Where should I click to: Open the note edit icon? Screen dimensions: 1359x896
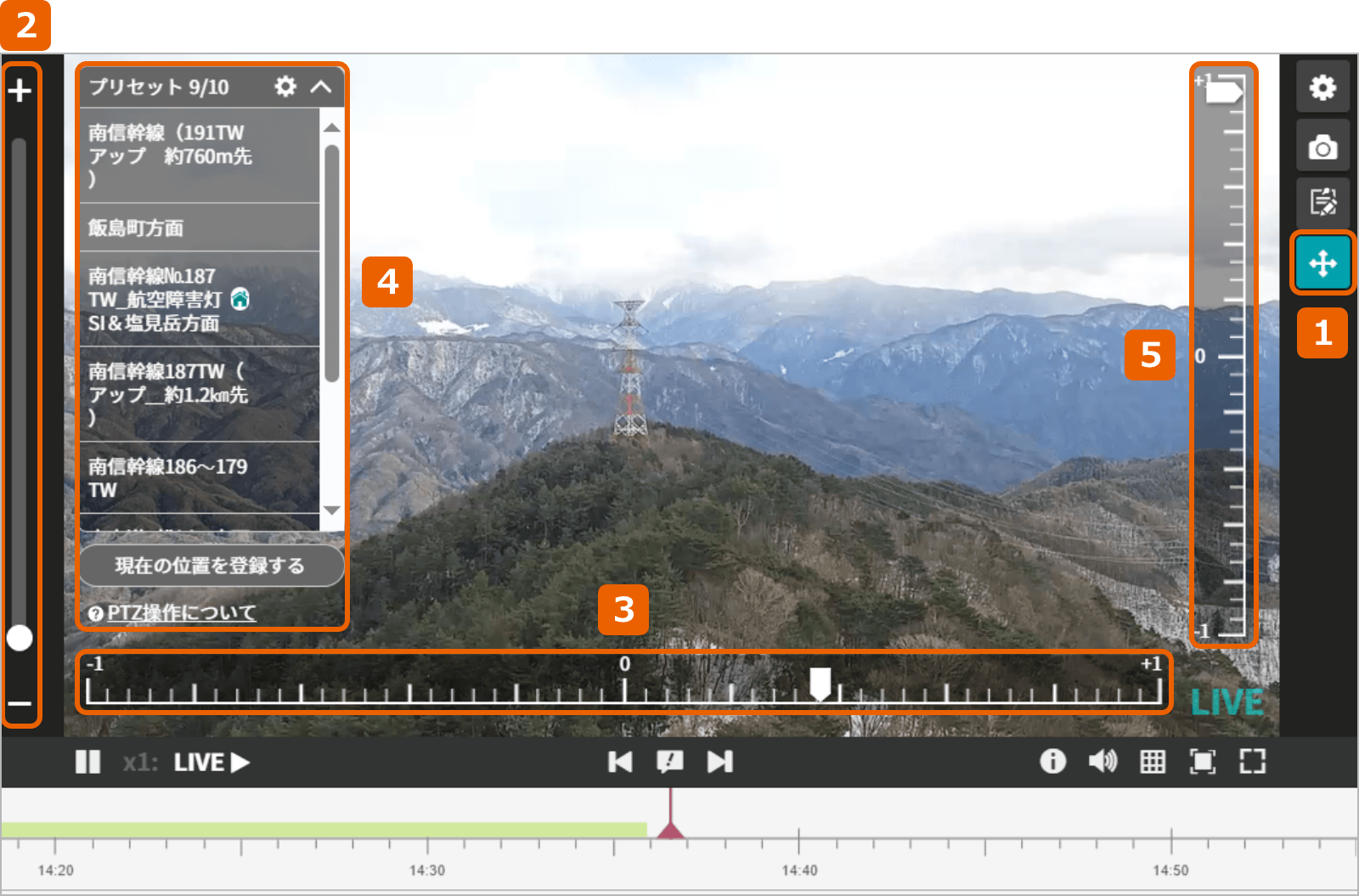pos(1322,202)
